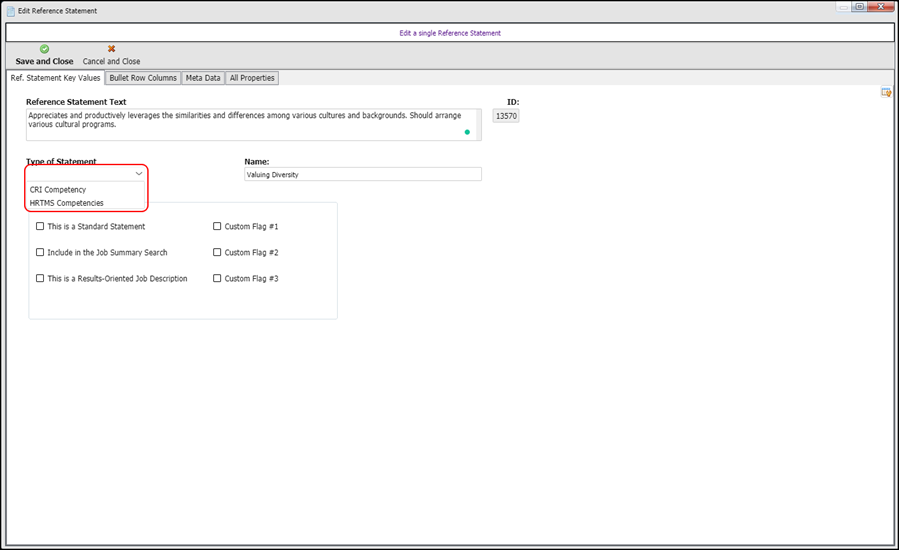Toggle 'This is a Results-Oriented Job Description'
The height and width of the screenshot is (550, 899).
[x=40, y=278]
